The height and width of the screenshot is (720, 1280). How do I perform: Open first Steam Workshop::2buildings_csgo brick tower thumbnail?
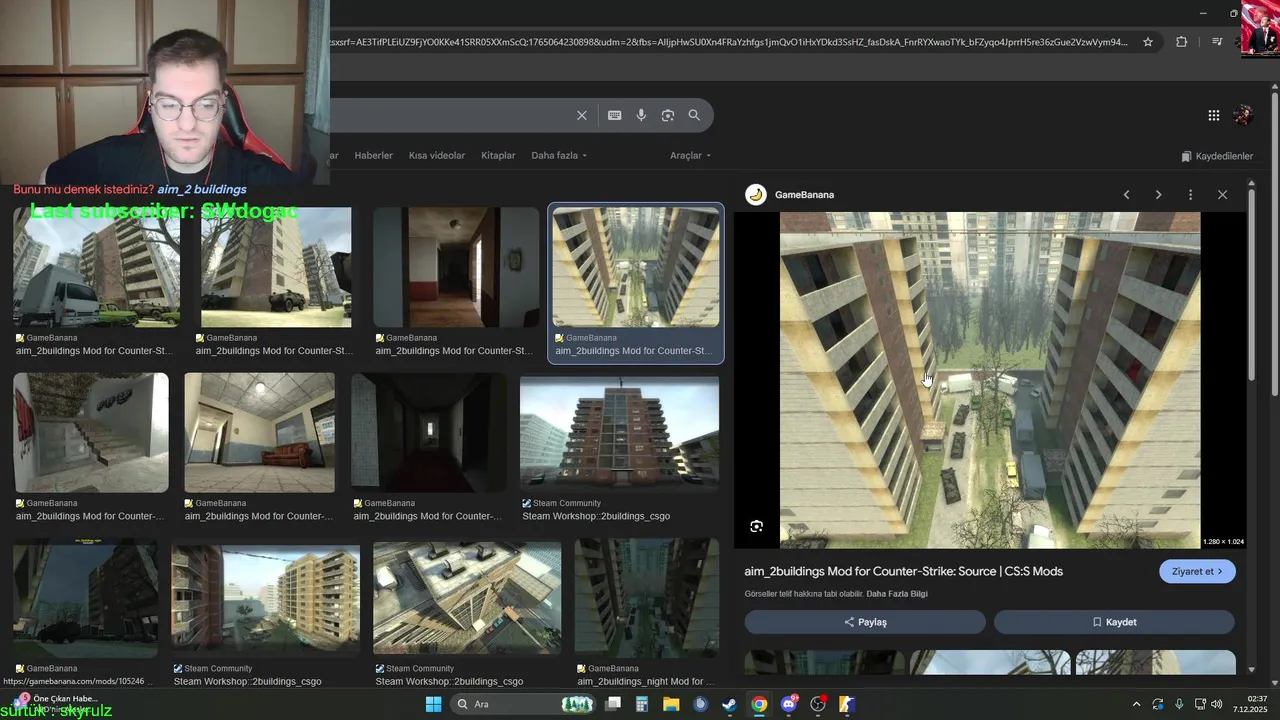(x=620, y=433)
